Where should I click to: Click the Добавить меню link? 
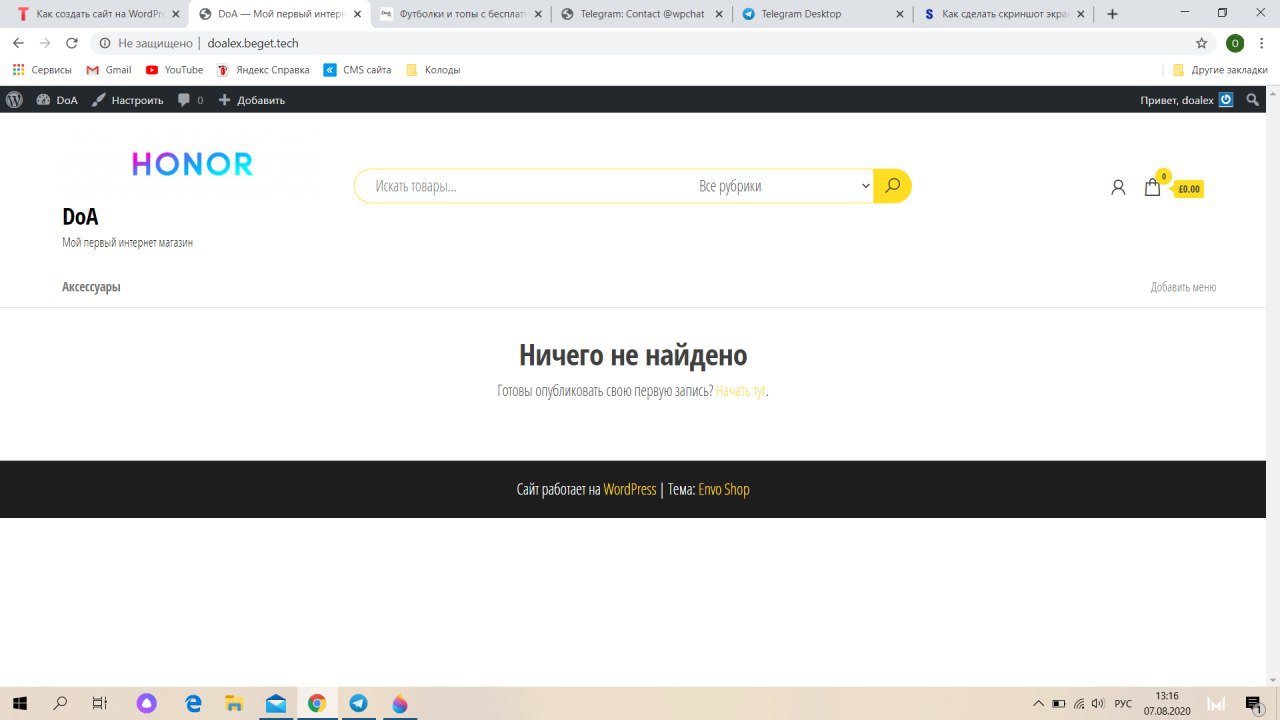1183,287
